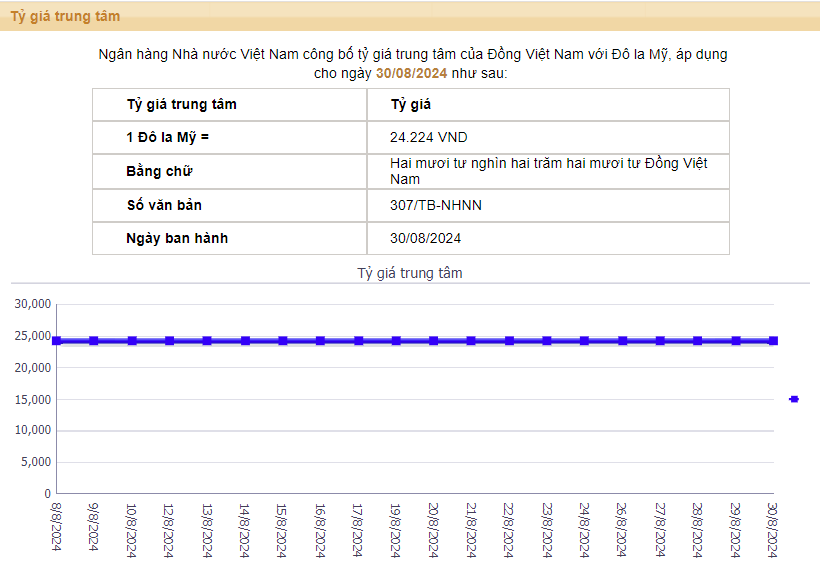Click the y-axis label 5,000
Screen dimensions: 820x578
coord(36,462)
